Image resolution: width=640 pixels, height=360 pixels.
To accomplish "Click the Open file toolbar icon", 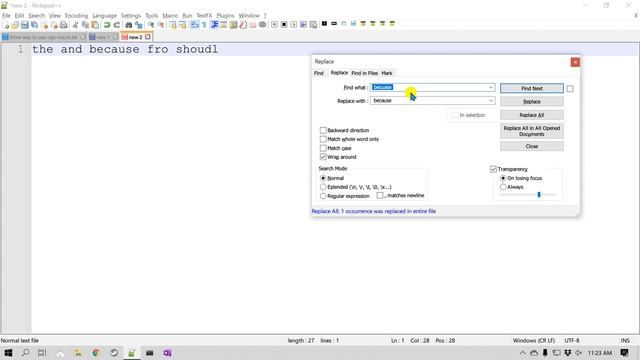I will (x=15, y=25).
